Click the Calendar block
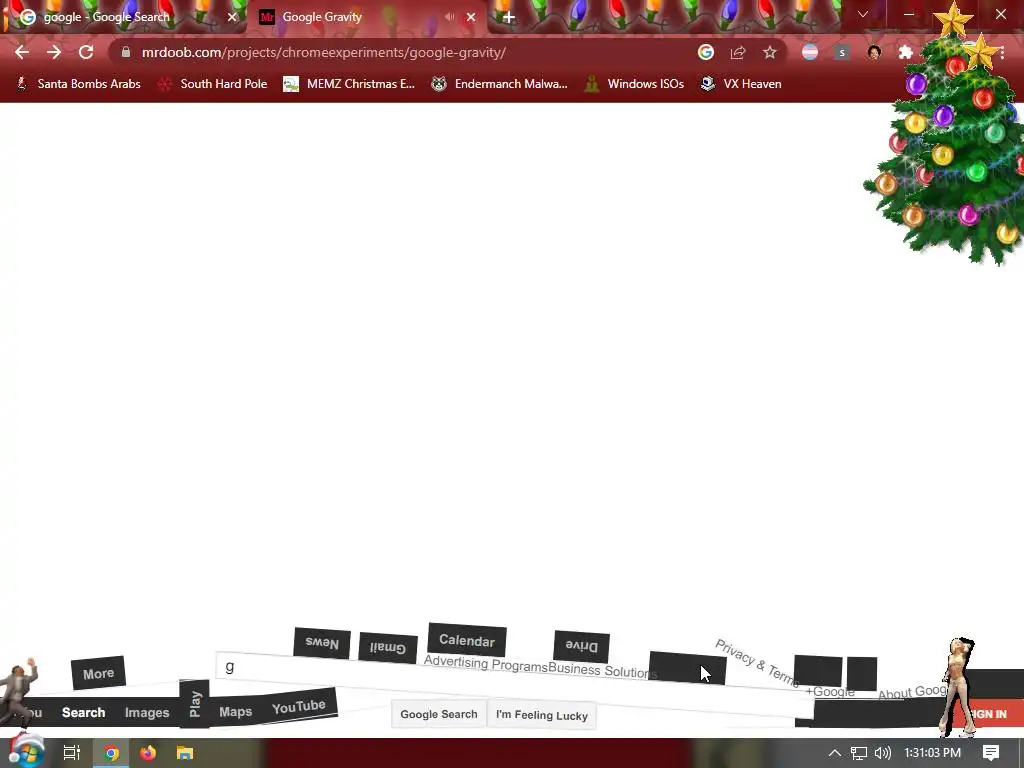 tap(467, 640)
